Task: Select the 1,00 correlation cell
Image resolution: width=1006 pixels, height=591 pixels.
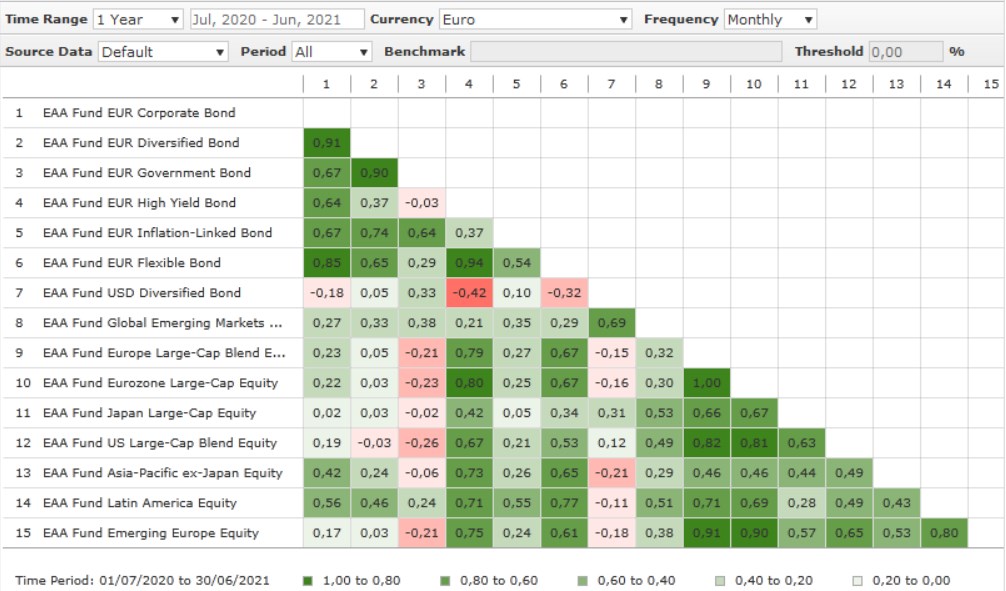Action: 707,383
